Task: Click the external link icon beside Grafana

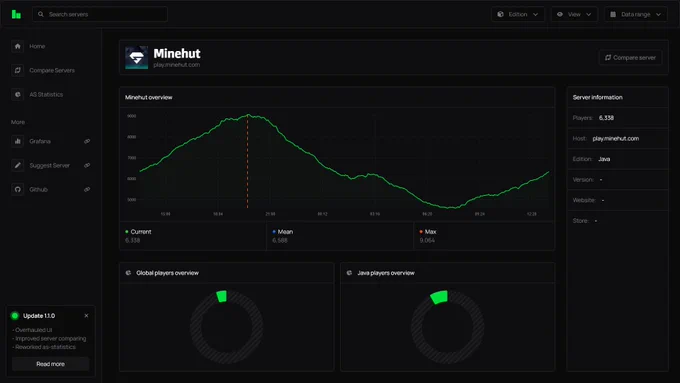Action: (87, 141)
